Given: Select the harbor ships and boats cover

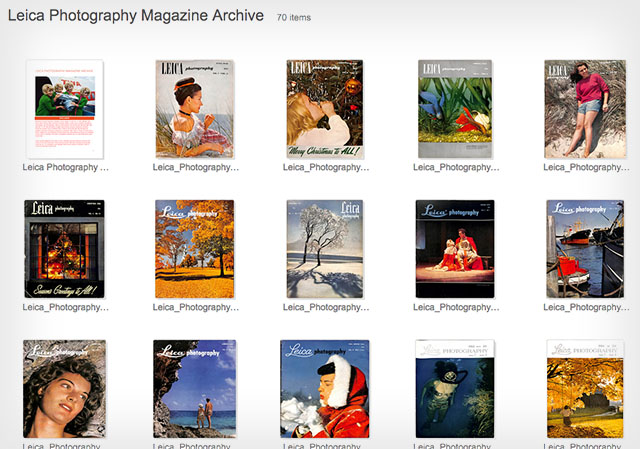Looking at the screenshot, I should (585, 249).
